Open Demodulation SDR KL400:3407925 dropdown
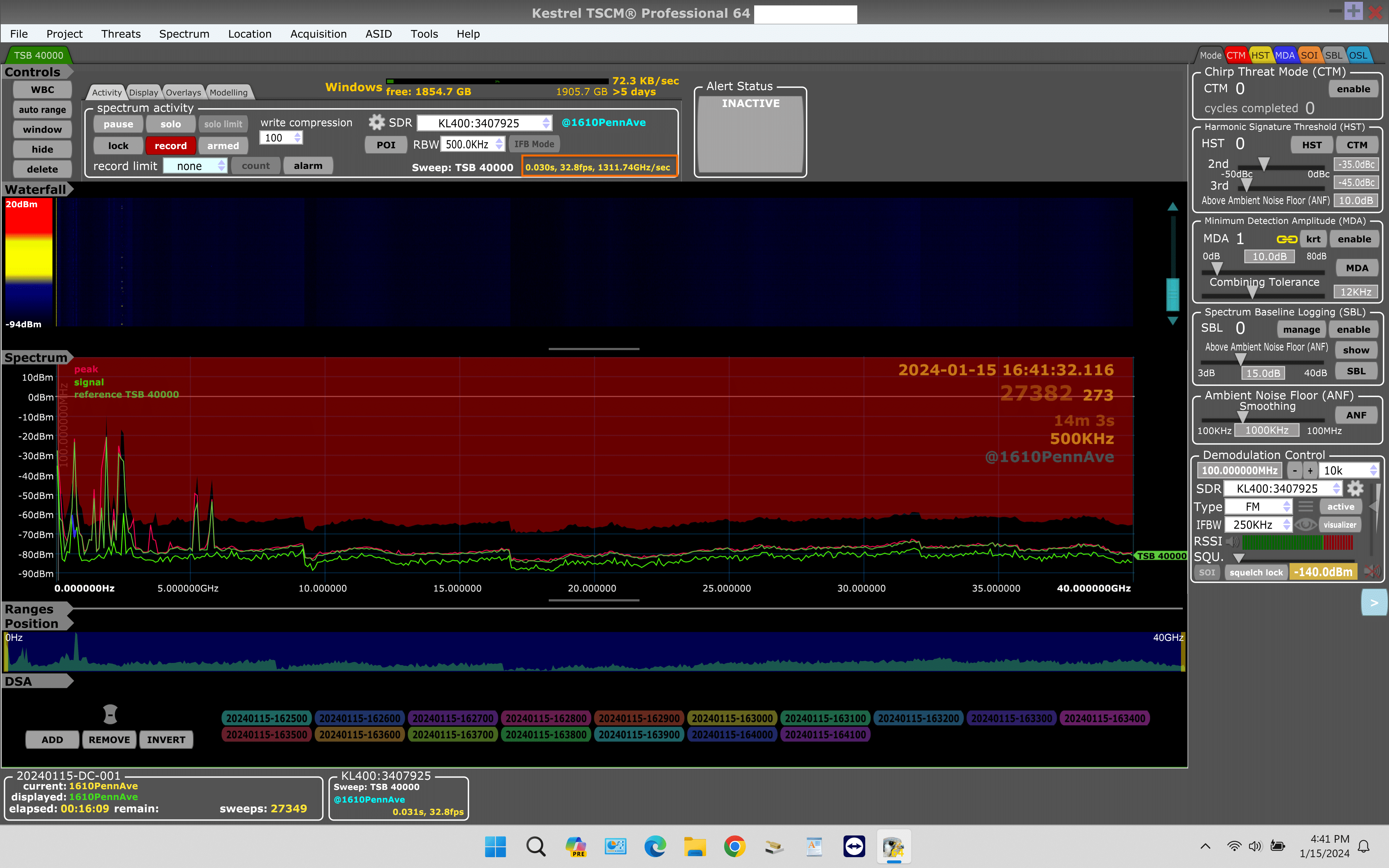 point(1283,489)
